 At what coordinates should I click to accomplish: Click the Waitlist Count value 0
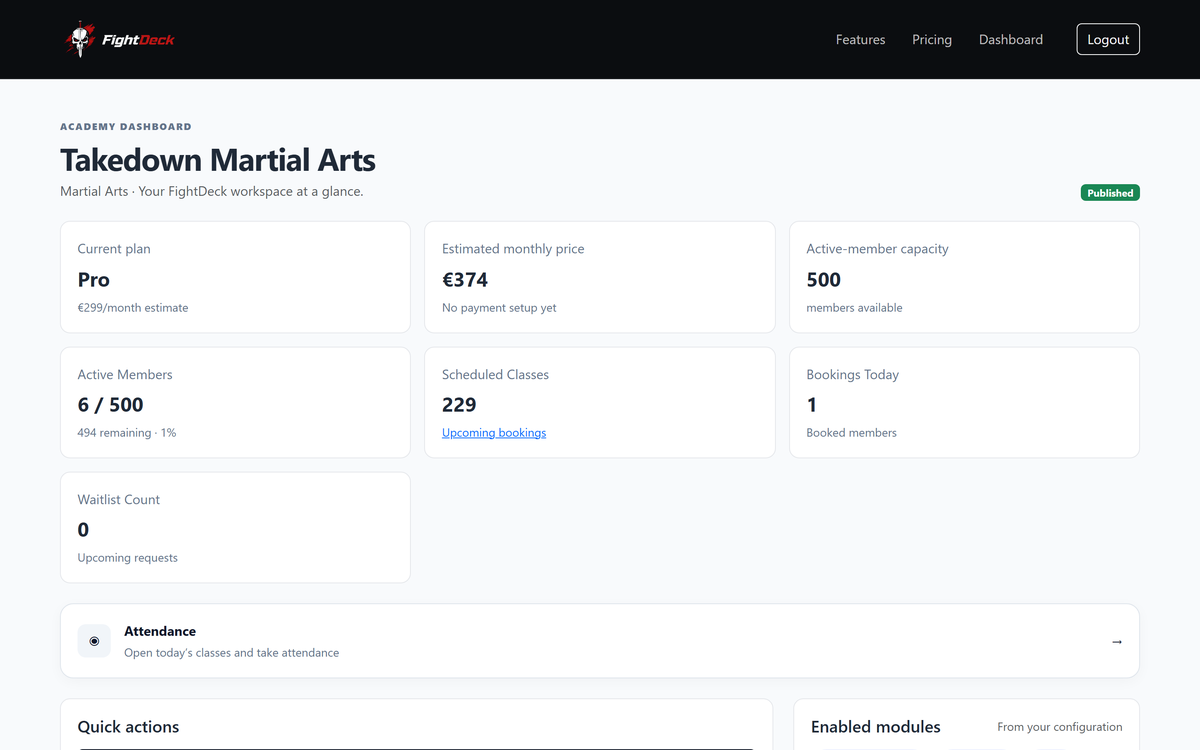(x=83, y=530)
